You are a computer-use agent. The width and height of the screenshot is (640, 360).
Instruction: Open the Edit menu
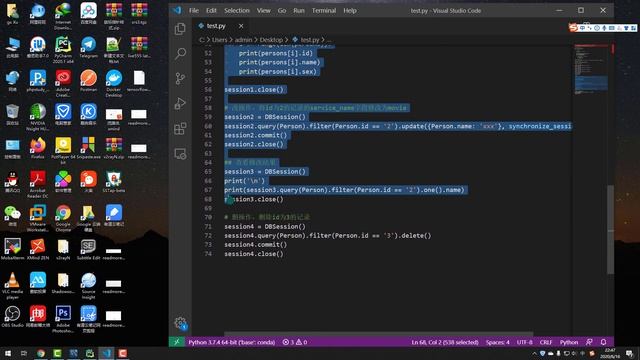[211, 11]
